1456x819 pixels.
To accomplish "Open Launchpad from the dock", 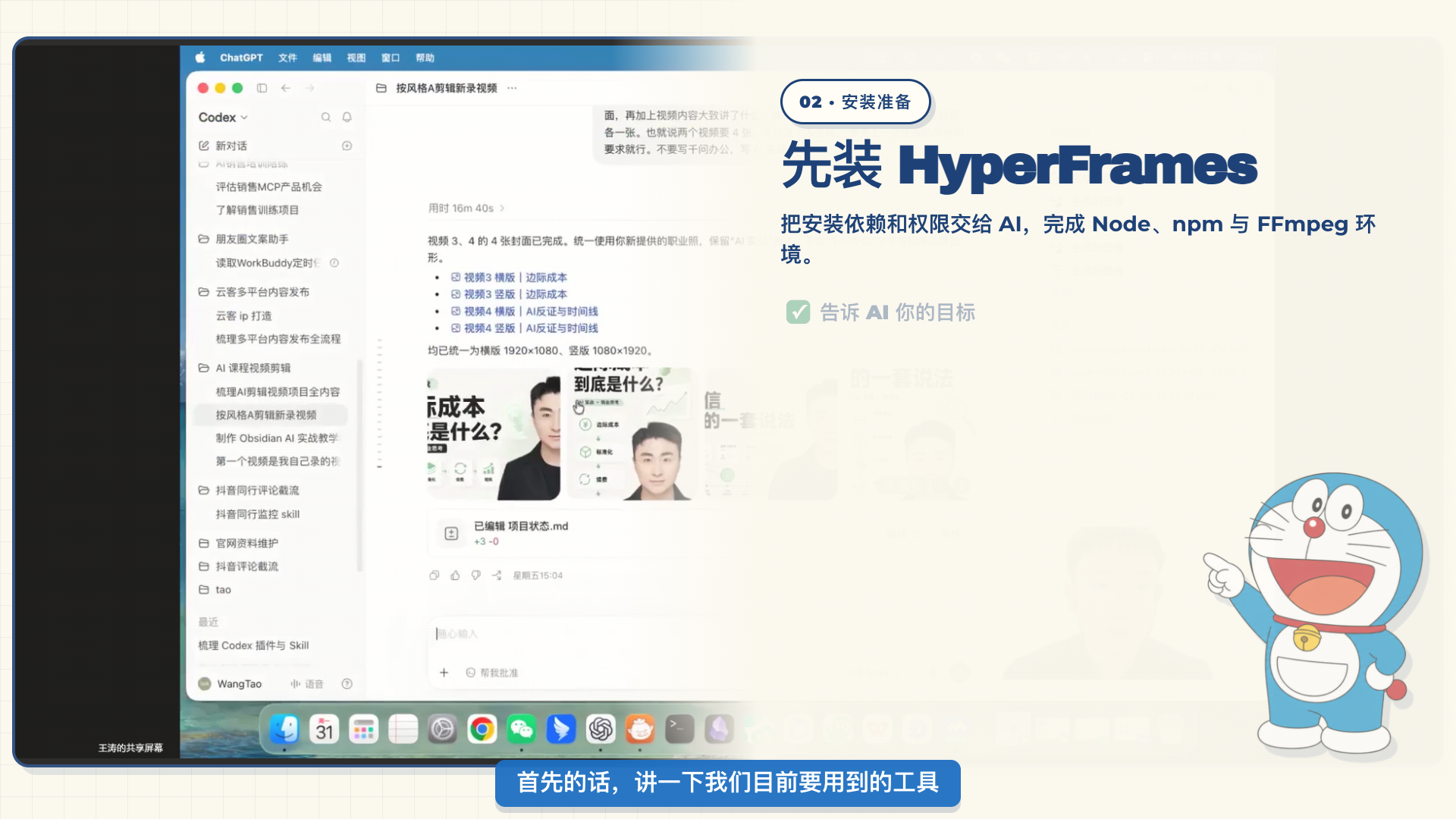I will point(364,730).
